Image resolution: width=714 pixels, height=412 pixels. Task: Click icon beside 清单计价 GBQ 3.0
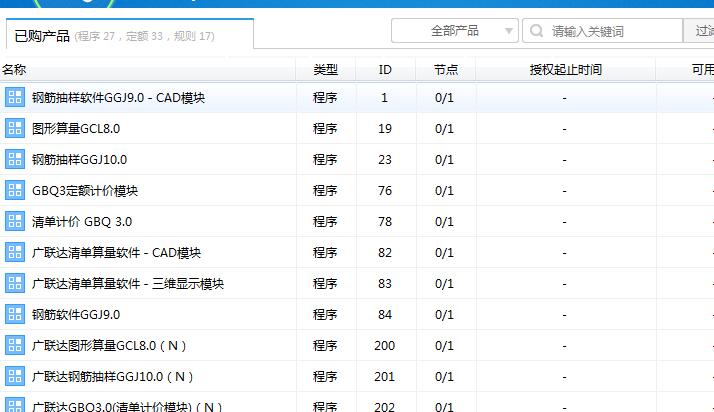15,221
